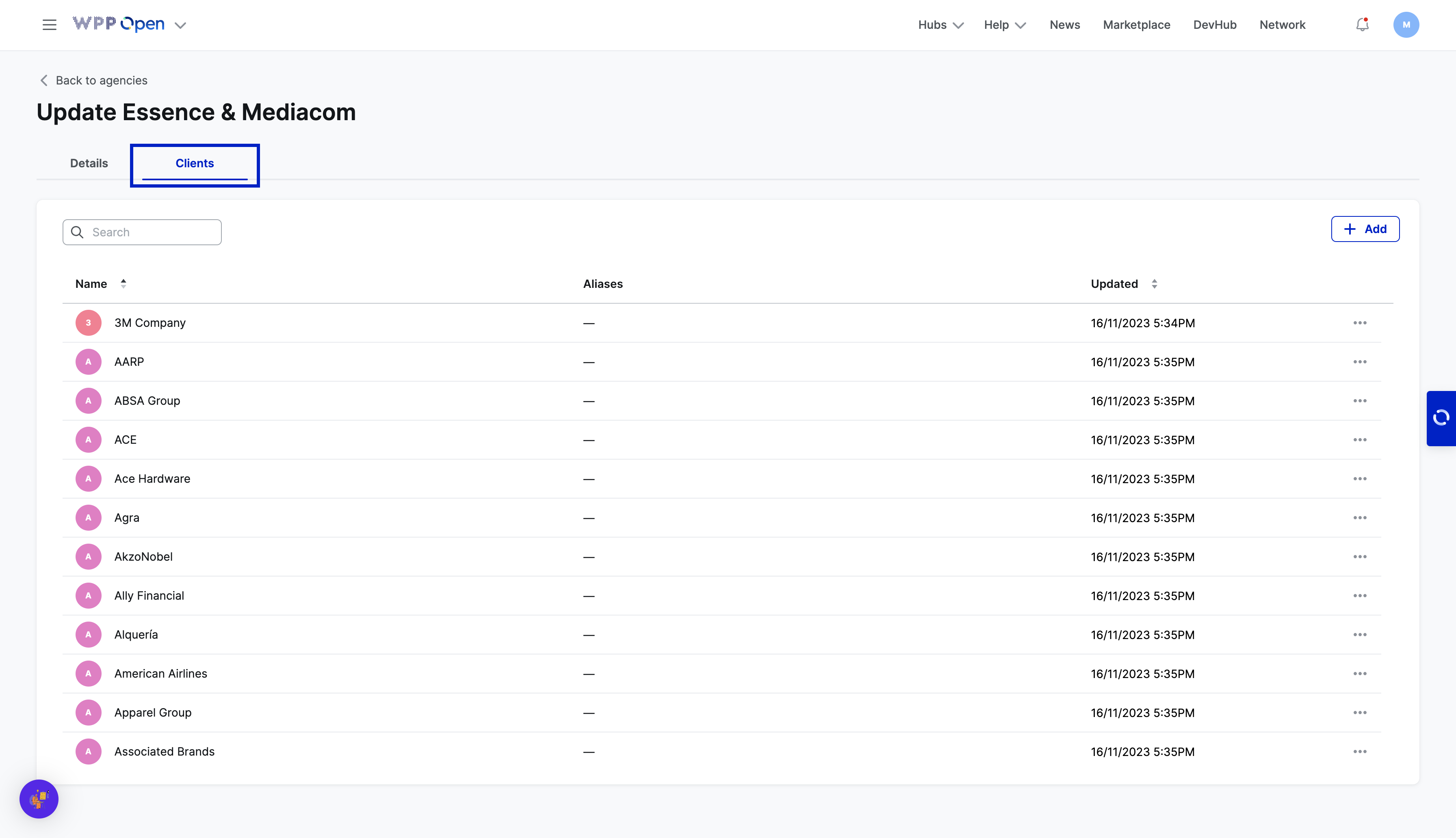Switch to the Details tab
The width and height of the screenshot is (1456, 838).
pos(89,164)
